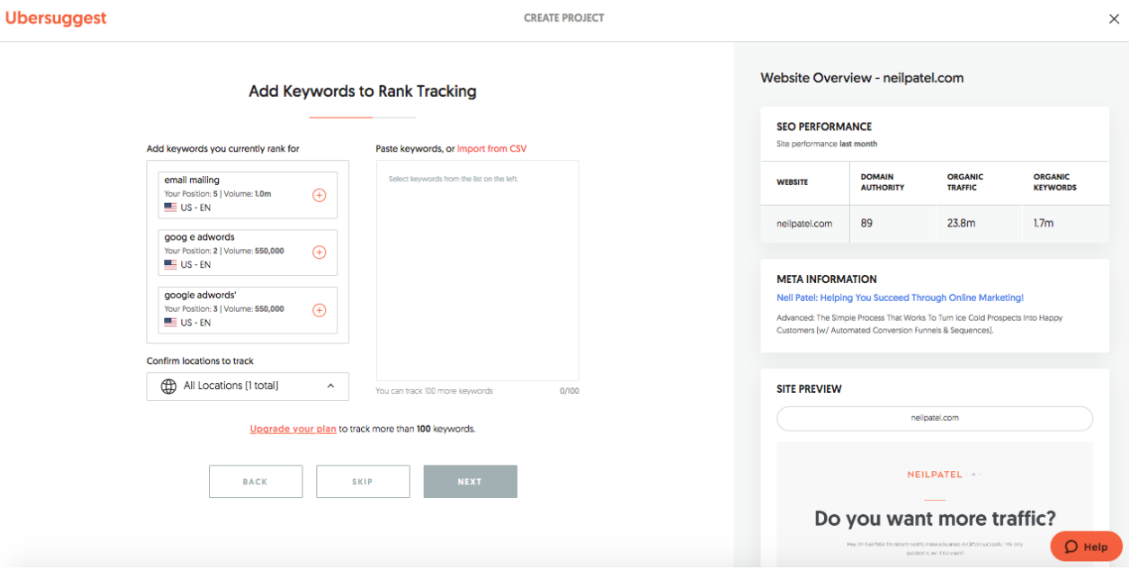Click the neilpatel.com site preview URL bar

coord(934,418)
